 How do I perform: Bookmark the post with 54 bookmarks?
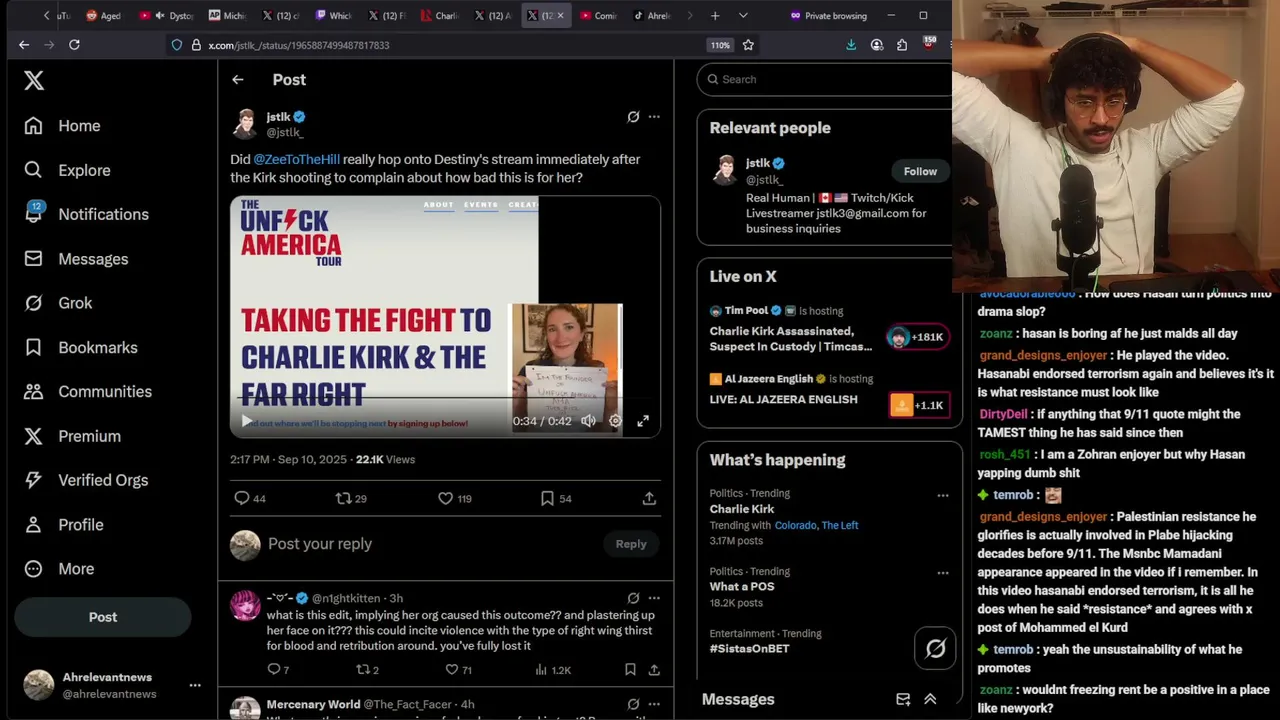click(556, 498)
